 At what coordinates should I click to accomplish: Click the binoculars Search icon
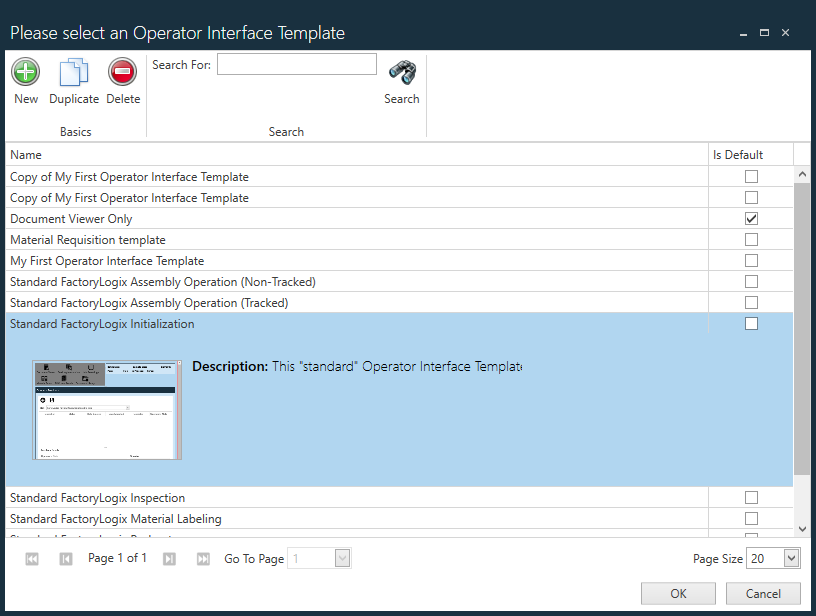click(x=401, y=73)
